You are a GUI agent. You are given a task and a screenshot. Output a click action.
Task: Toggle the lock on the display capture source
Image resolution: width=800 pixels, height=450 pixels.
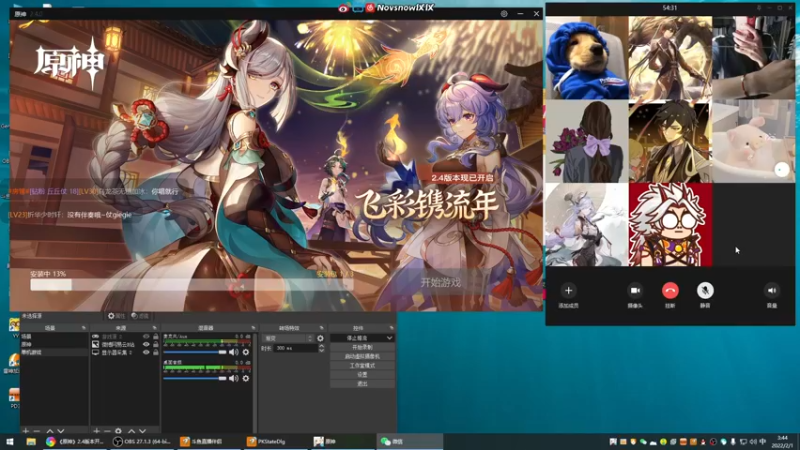(156, 352)
